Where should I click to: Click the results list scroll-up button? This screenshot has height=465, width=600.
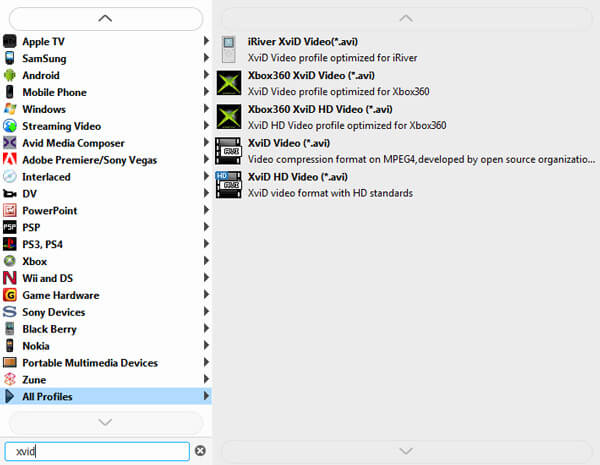click(x=406, y=18)
